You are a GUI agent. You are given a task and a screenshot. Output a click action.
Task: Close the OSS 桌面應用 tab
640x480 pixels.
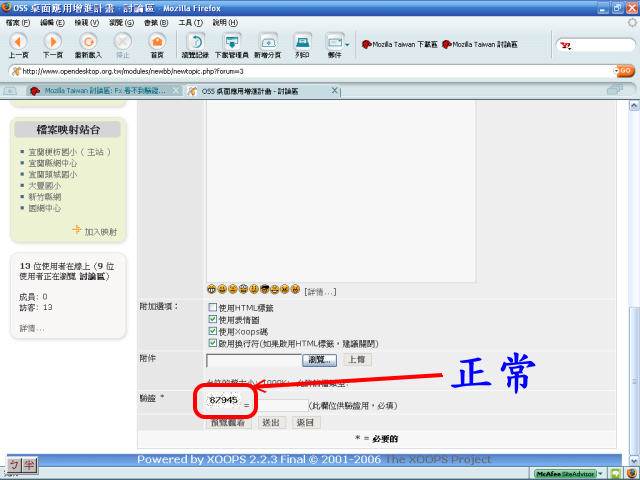(334, 90)
